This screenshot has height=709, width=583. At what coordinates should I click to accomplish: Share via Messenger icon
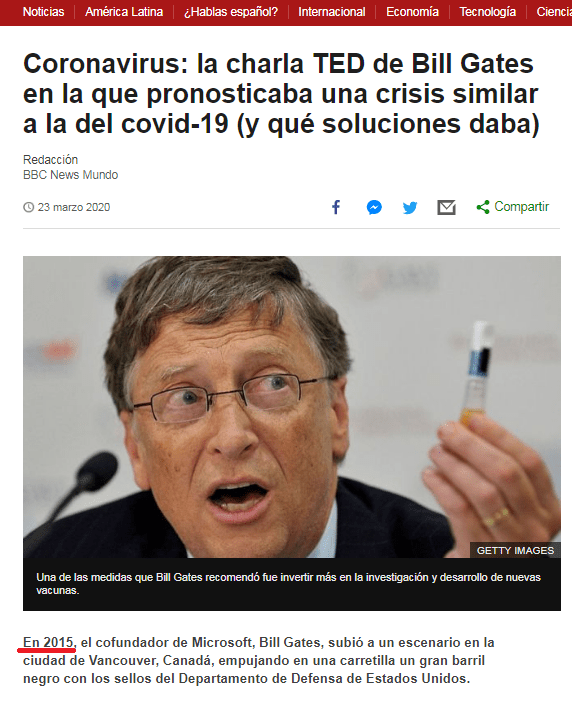pyautogui.click(x=374, y=207)
